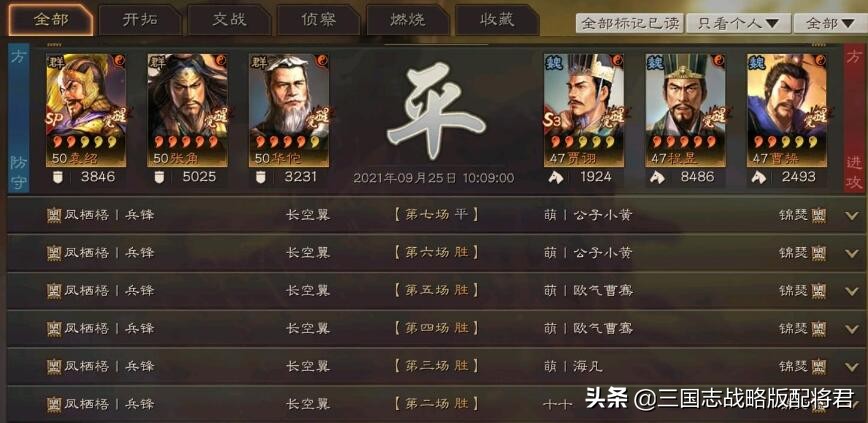Switch to the 侦察 tab
Viewport: 868px width, 423px height.
pos(318,20)
